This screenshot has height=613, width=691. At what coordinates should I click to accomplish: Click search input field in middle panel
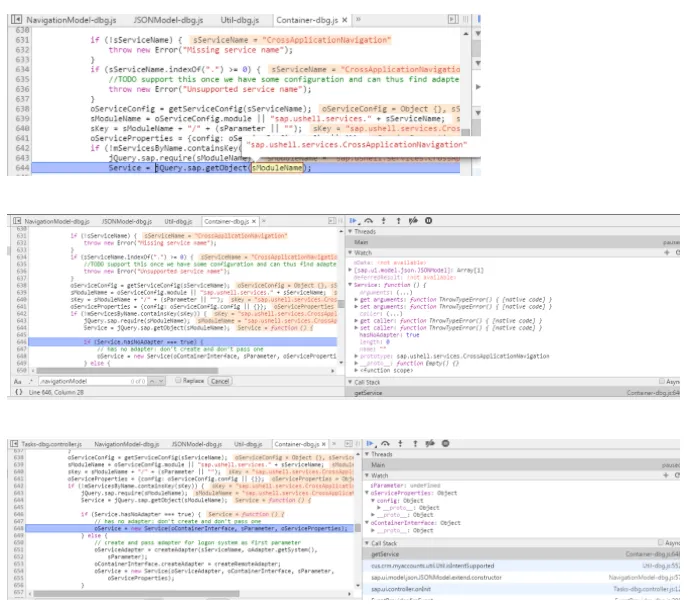click(93, 381)
